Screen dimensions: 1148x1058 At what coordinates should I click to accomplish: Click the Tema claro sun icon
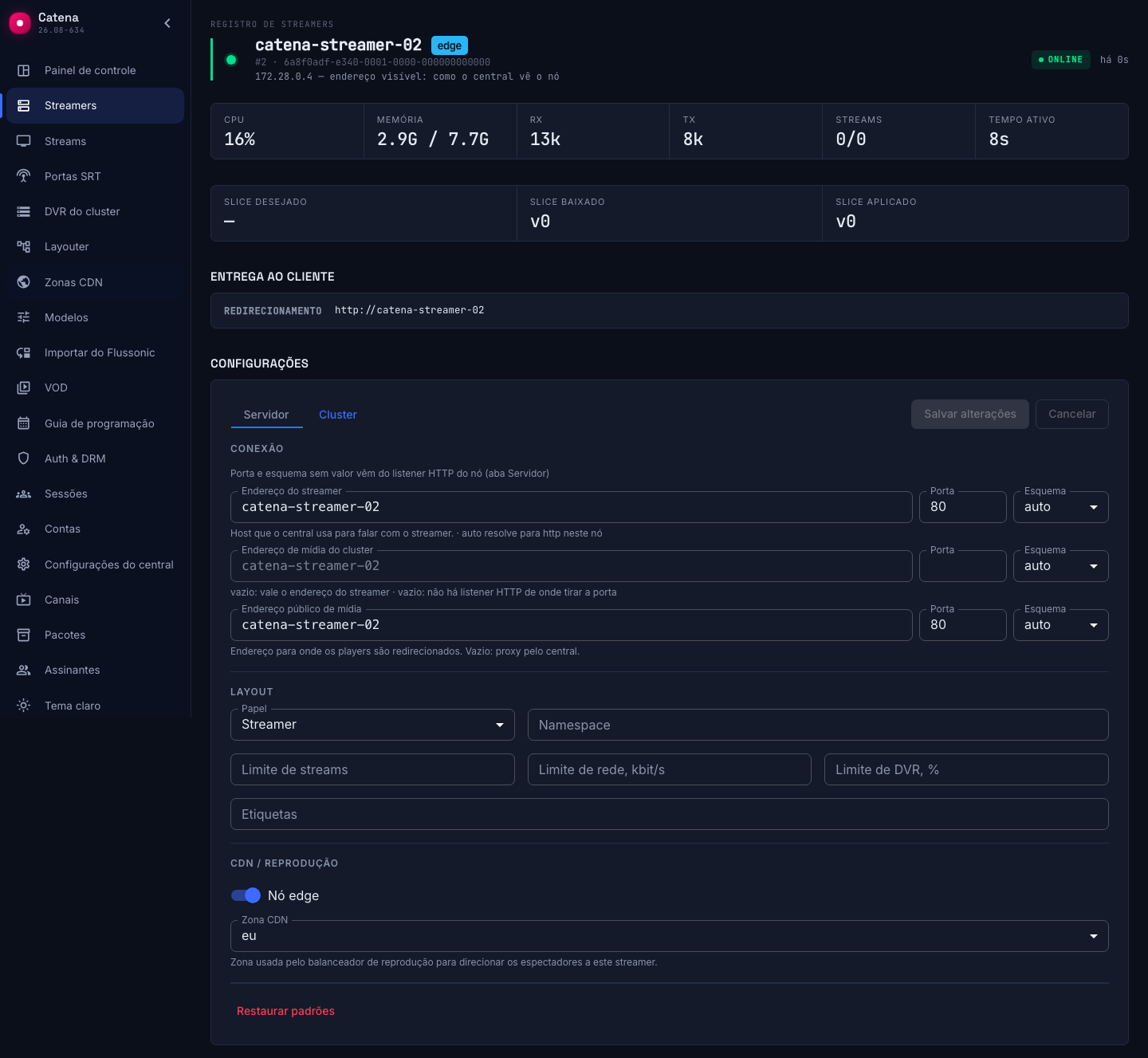pyautogui.click(x=24, y=706)
